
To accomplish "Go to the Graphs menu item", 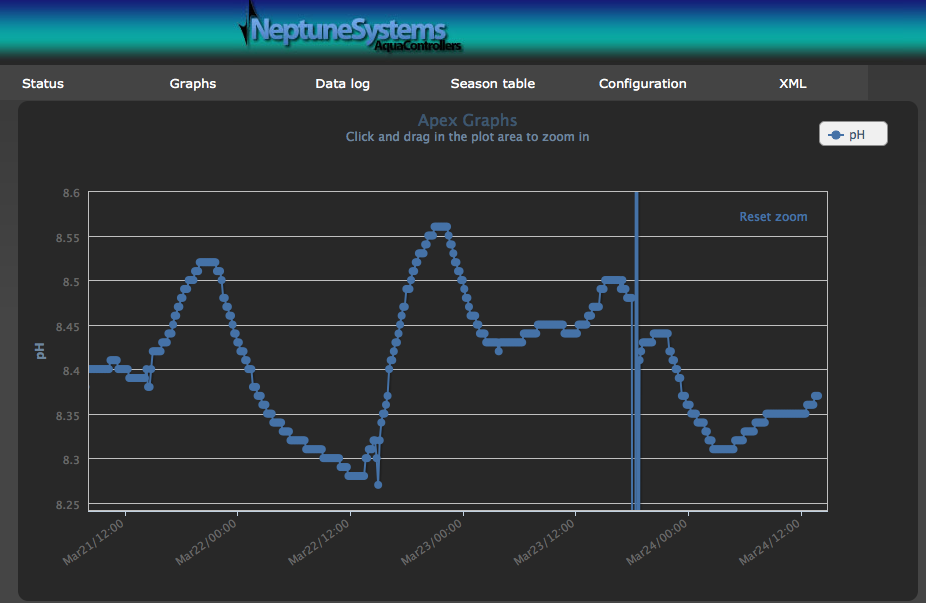I will pos(193,84).
